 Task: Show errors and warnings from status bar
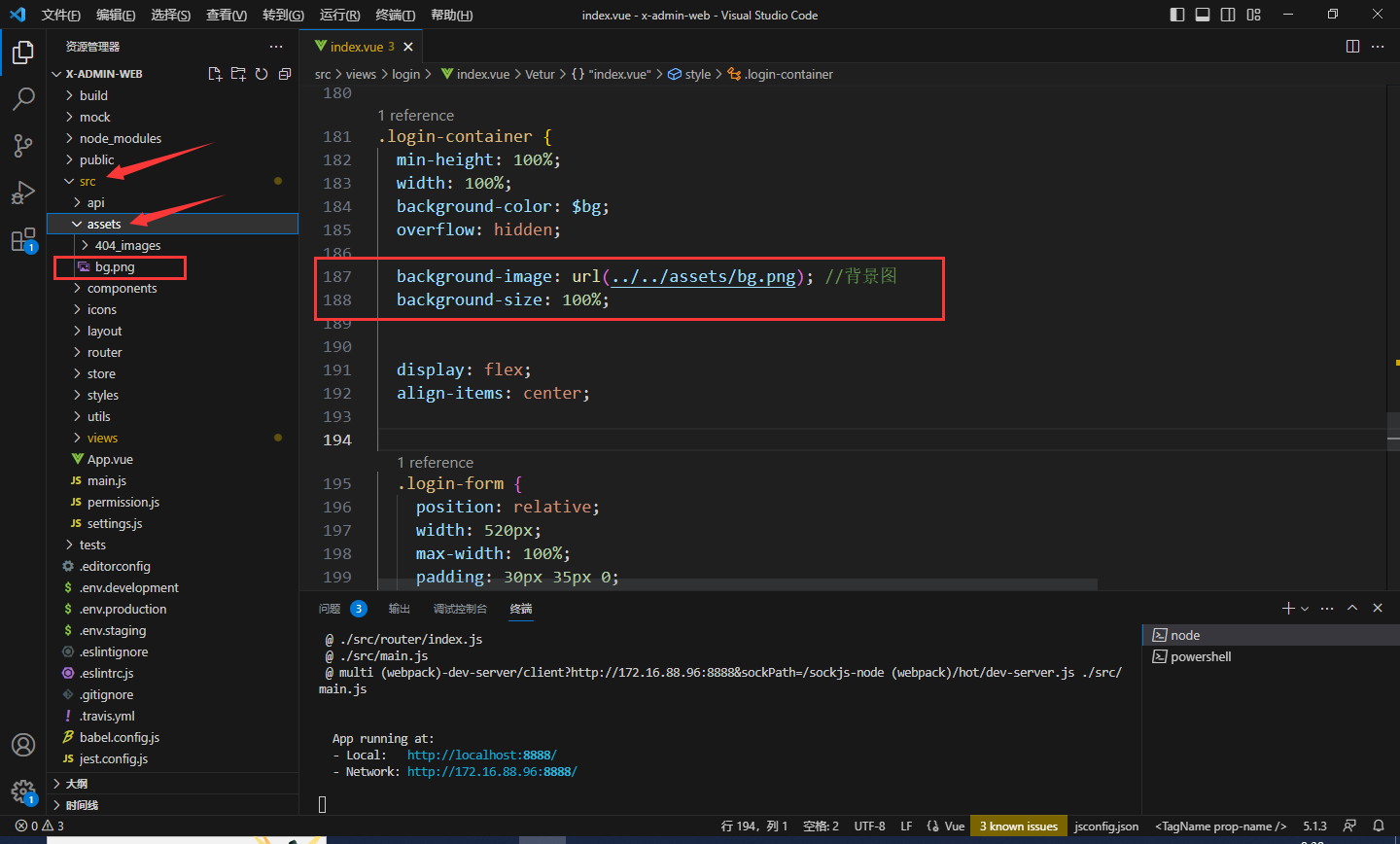point(40,826)
